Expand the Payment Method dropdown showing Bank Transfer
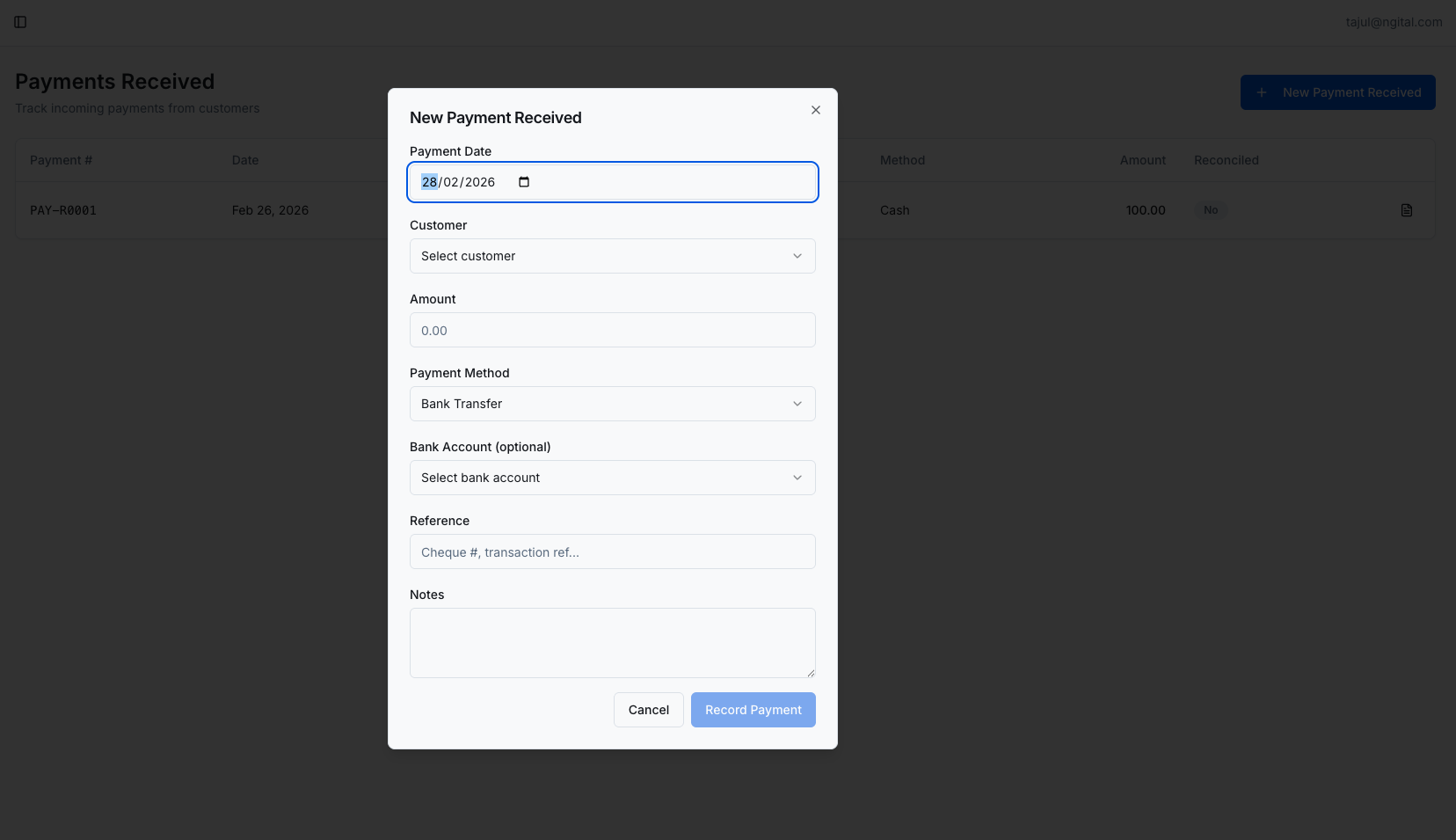 [612, 404]
